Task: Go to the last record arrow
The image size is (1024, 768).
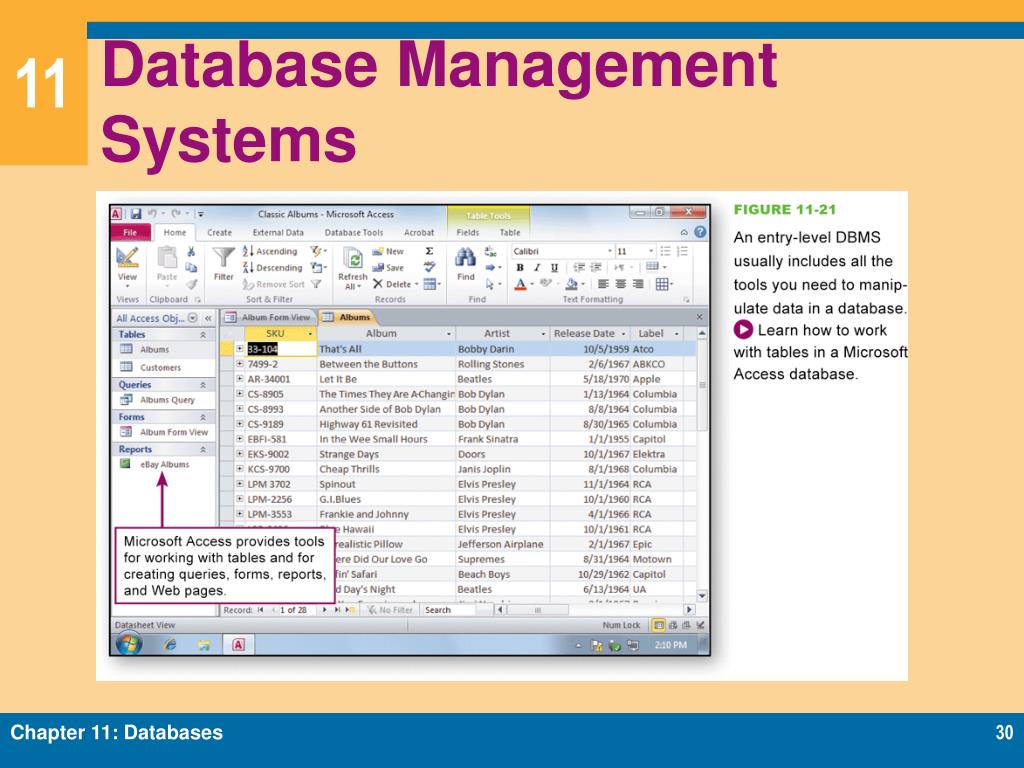Action: coord(338,610)
